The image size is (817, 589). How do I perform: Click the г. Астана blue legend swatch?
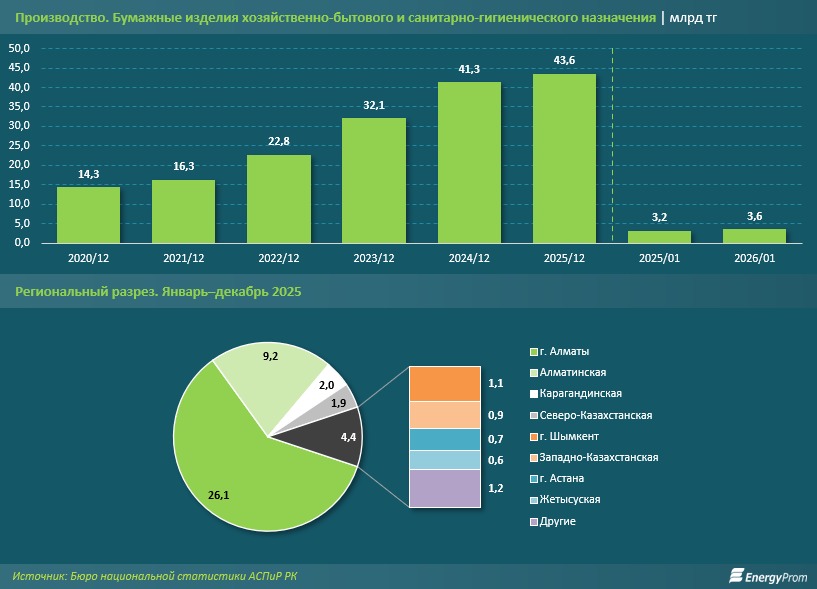pos(533,479)
